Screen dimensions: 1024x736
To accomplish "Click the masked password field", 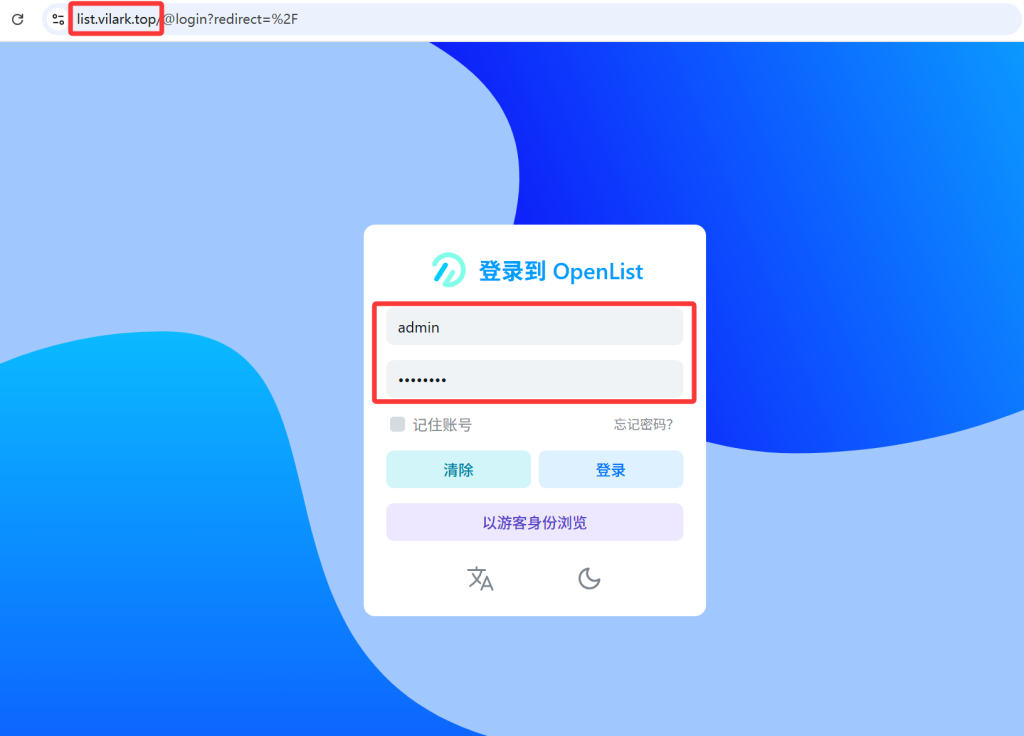I will click(534, 380).
